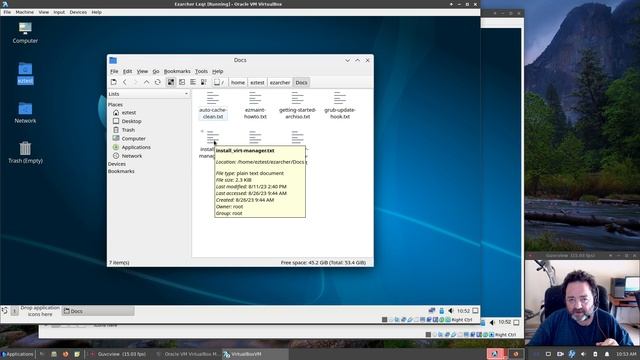Switch to compact list view mode

tap(193, 82)
